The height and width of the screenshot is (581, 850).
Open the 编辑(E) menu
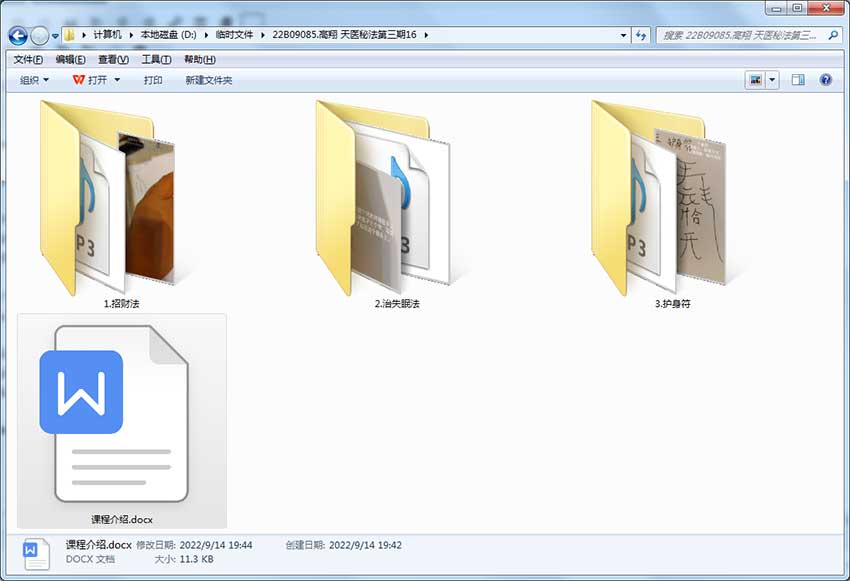(x=70, y=60)
